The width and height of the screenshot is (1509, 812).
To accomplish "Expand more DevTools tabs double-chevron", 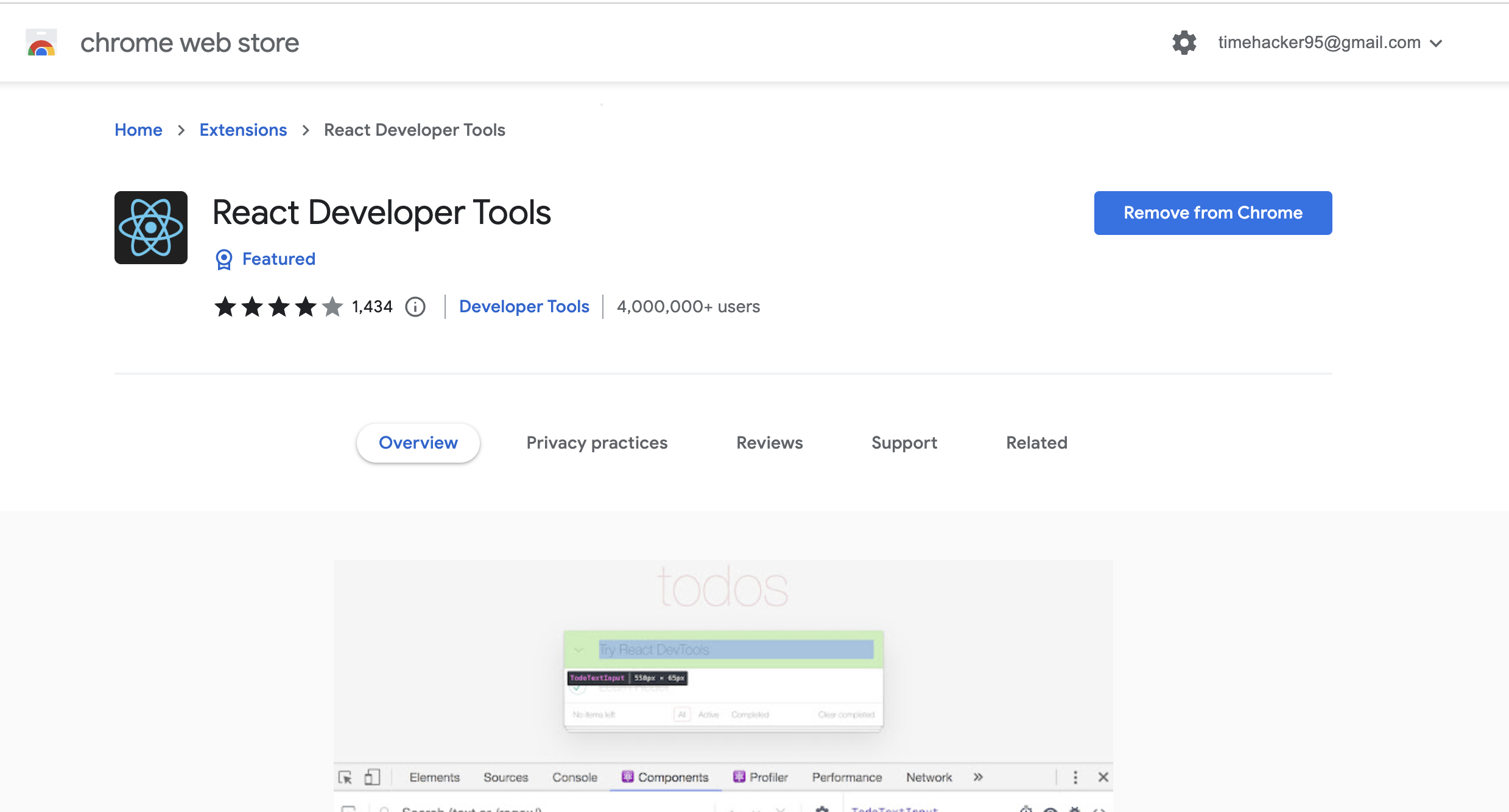I will pyautogui.click(x=978, y=777).
